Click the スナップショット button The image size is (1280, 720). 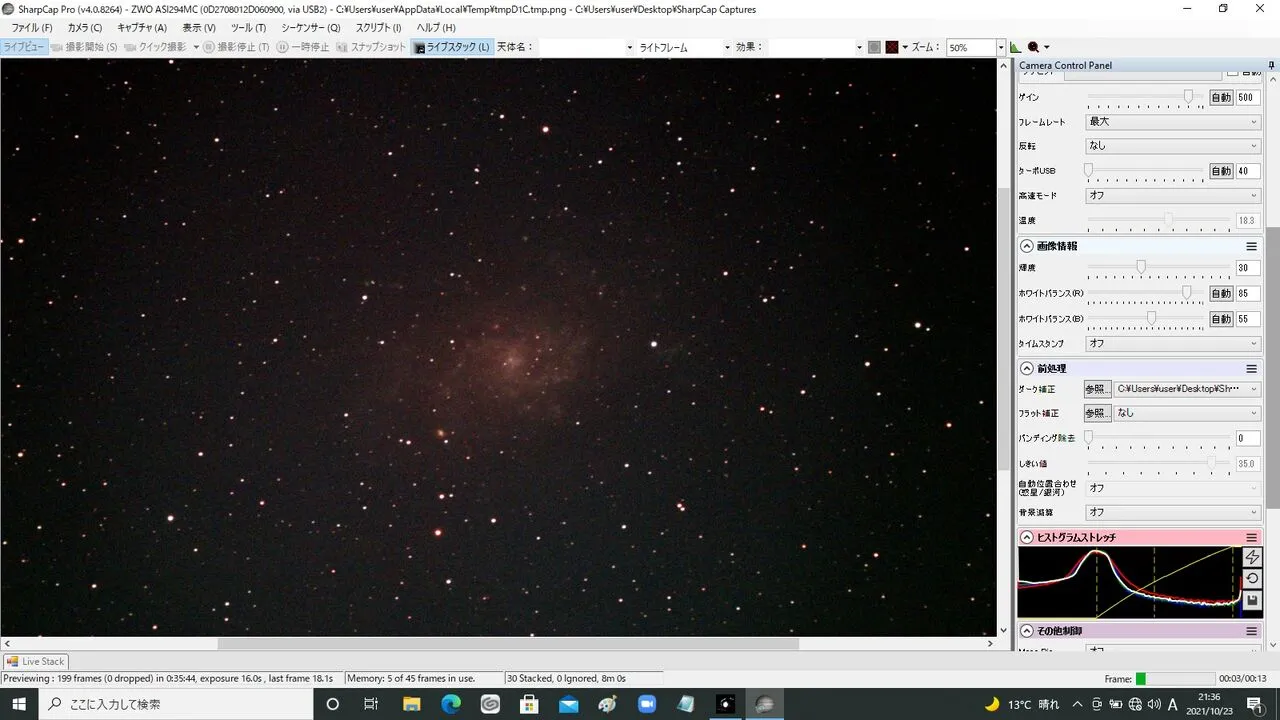point(371,47)
